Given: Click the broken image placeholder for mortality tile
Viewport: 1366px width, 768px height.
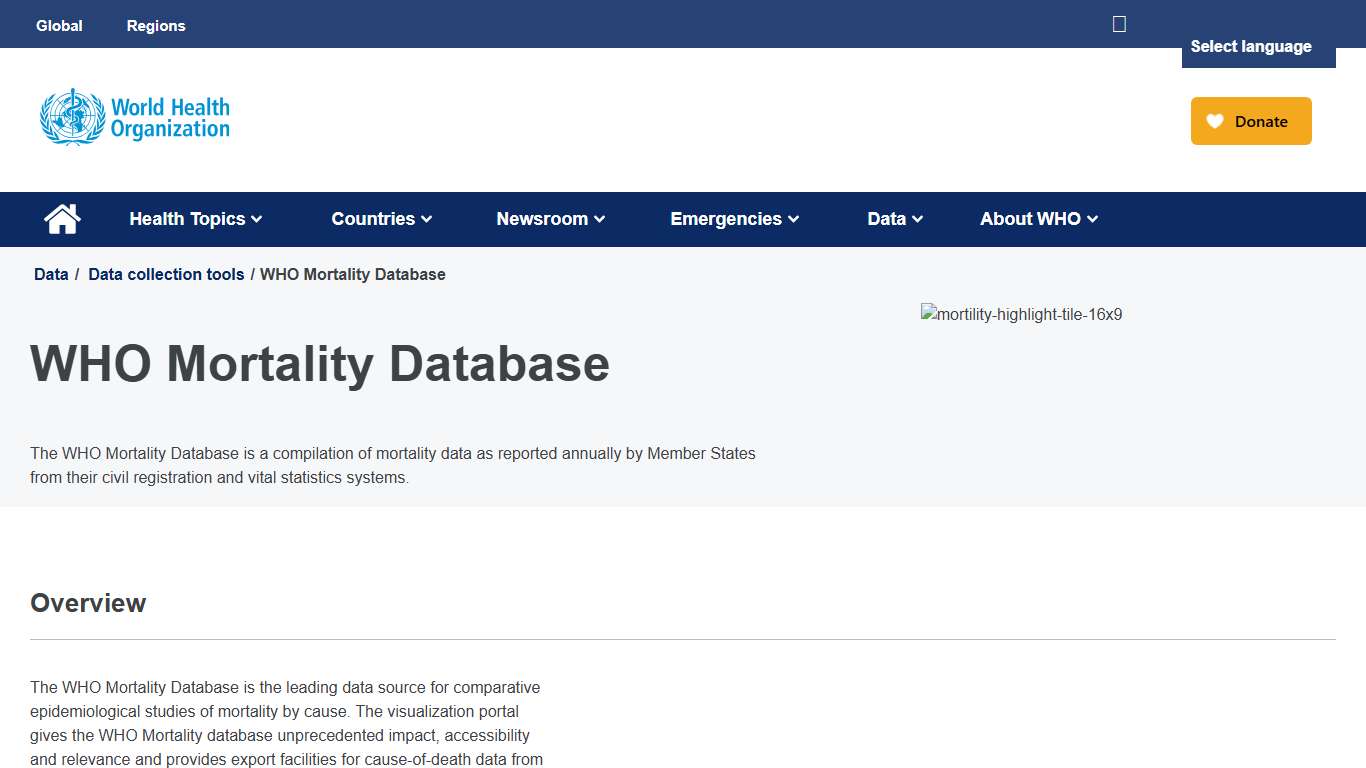Looking at the screenshot, I should (x=1021, y=314).
